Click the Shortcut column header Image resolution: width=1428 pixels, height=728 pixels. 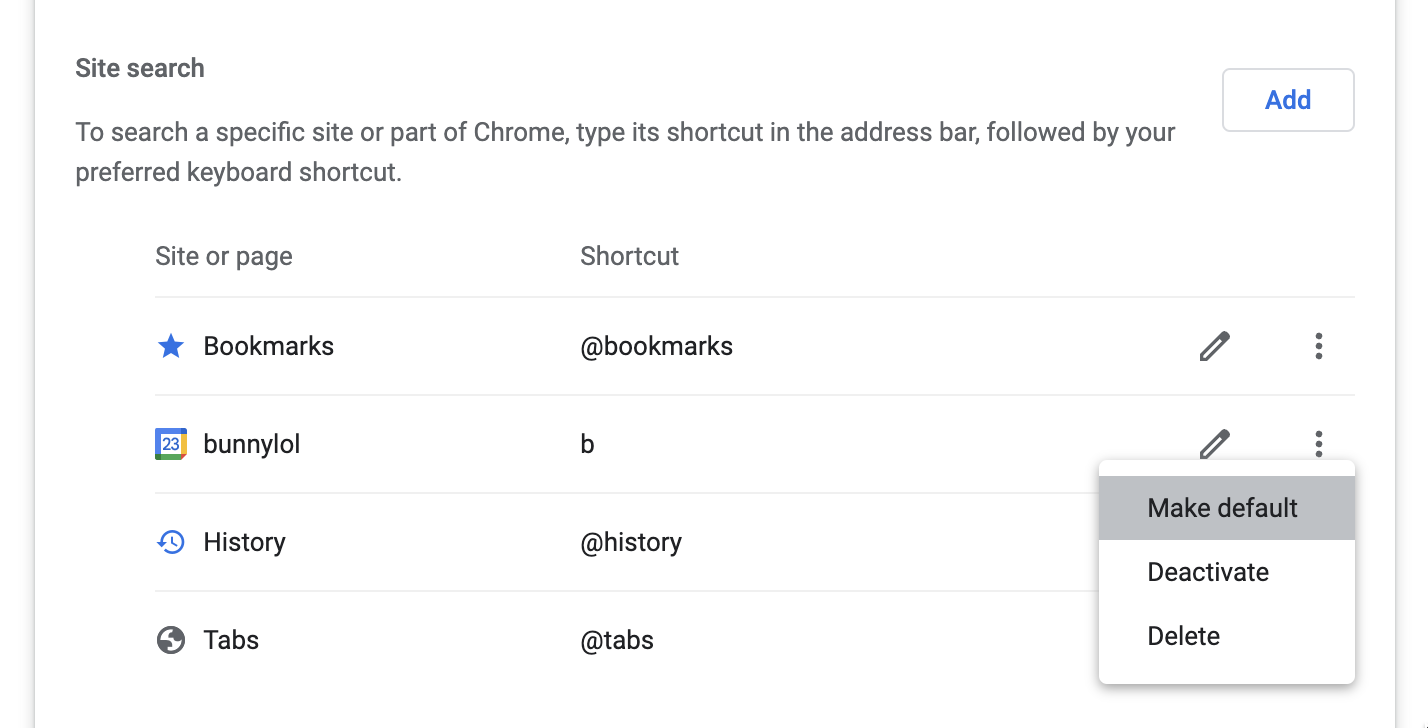click(x=629, y=256)
